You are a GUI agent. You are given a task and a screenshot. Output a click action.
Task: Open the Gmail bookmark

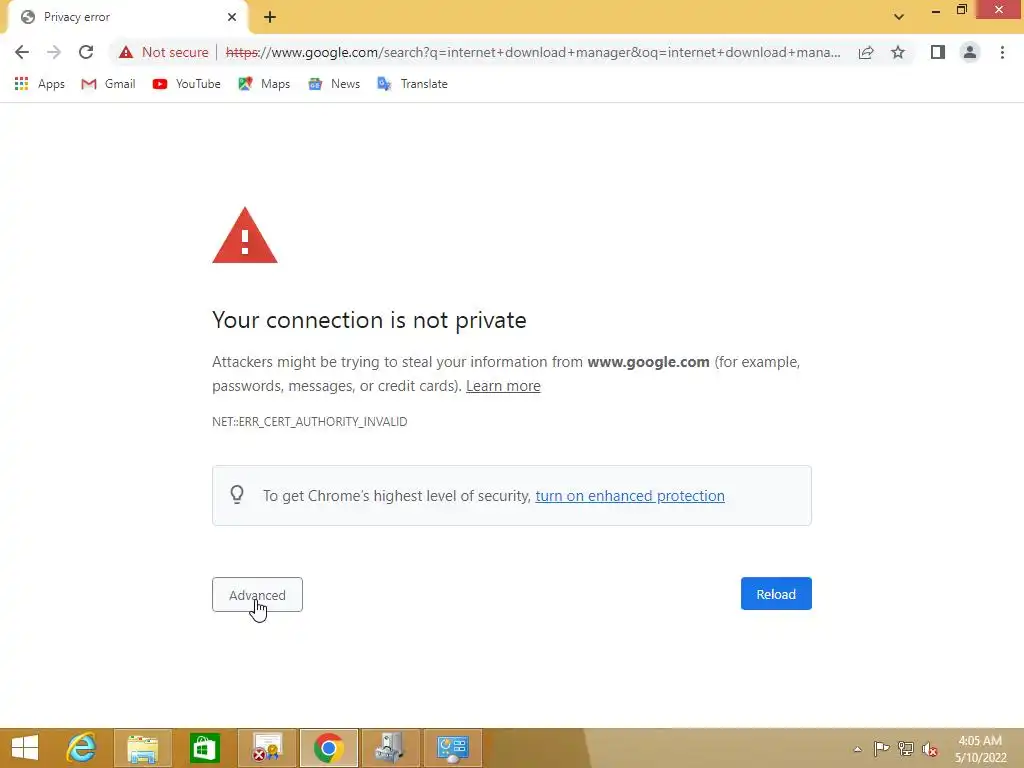108,84
